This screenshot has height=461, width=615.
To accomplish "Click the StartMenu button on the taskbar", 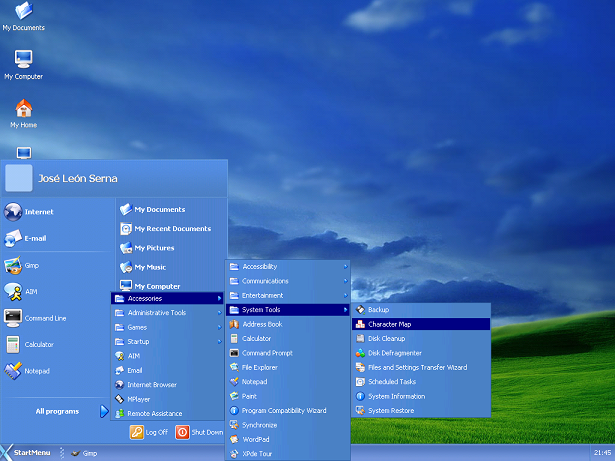I will pyautogui.click(x=26, y=453).
